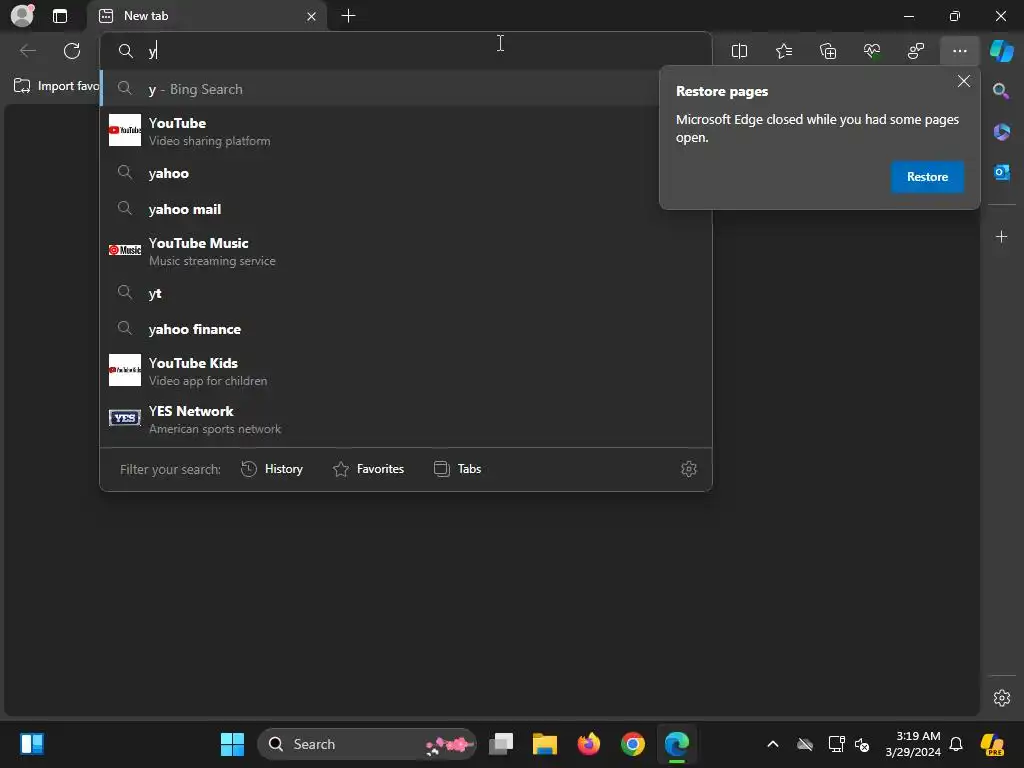
Task: Filter search by Favorites
Action: [x=368, y=469]
